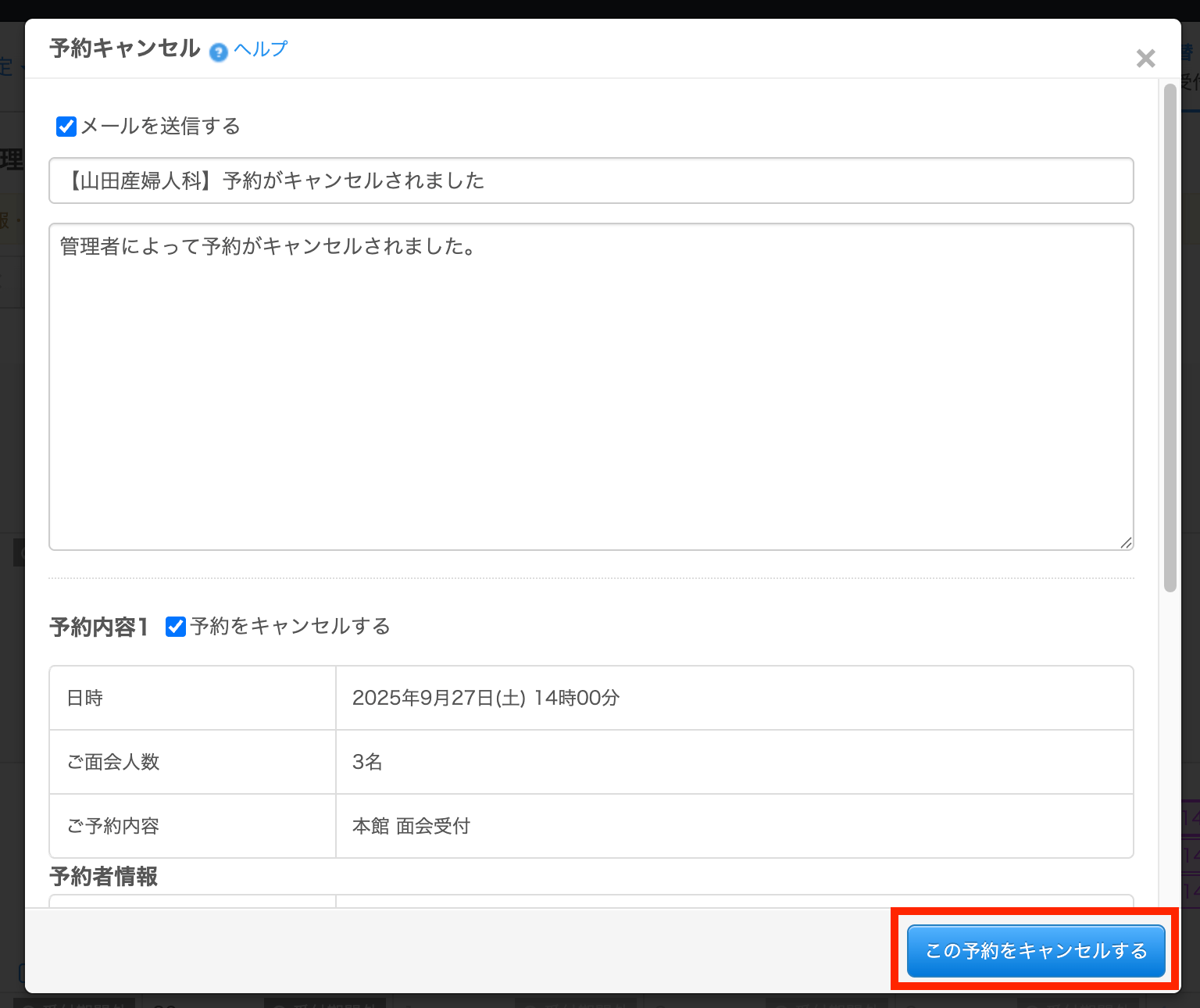Close the 予約キャンセル dialog with X
Image resolution: width=1200 pixels, height=1008 pixels.
1145,59
